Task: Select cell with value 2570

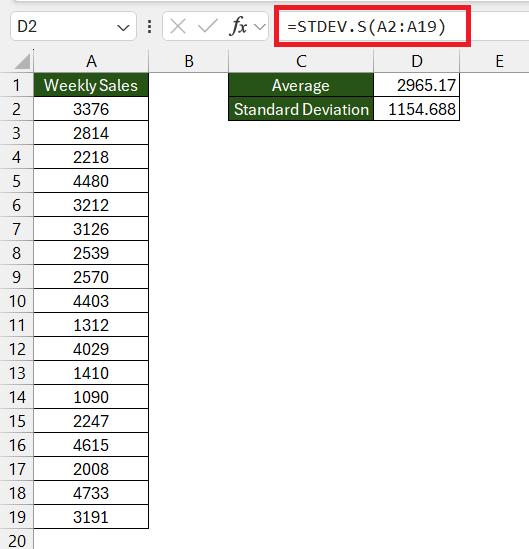Action: [x=91, y=277]
